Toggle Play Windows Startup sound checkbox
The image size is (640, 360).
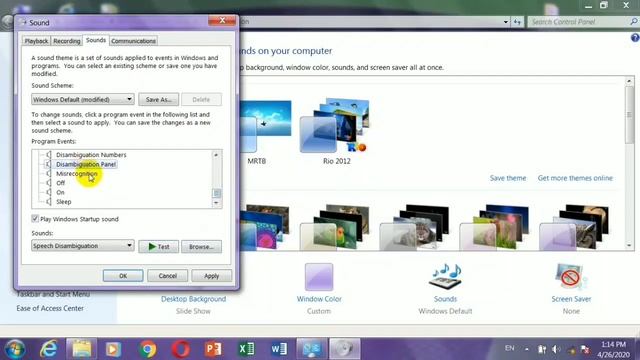click(x=35, y=219)
